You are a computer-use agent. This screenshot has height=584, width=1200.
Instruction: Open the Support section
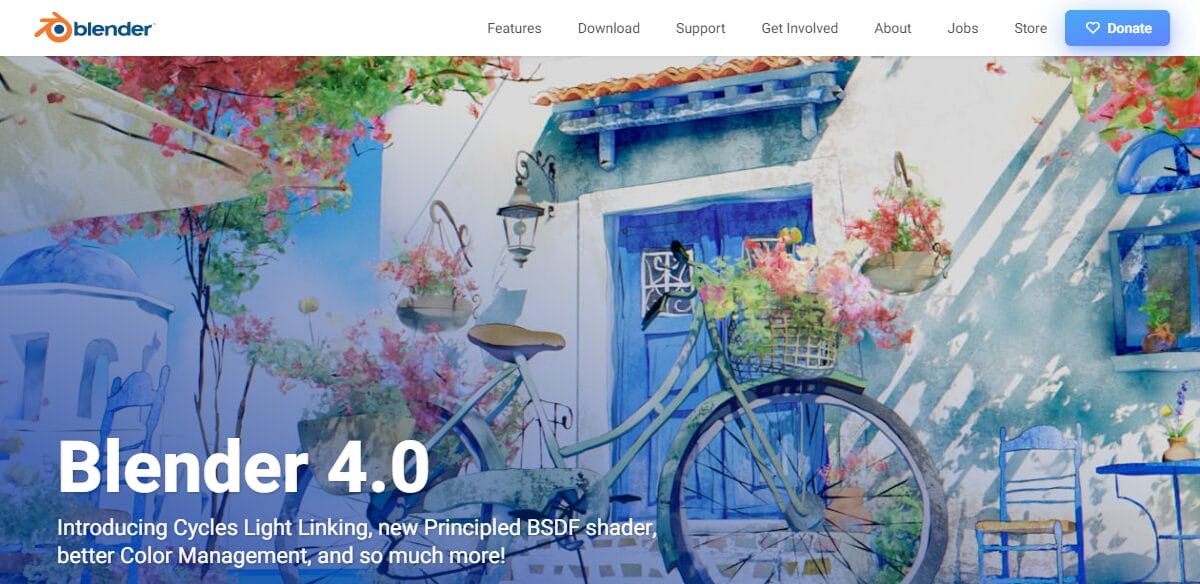(700, 28)
